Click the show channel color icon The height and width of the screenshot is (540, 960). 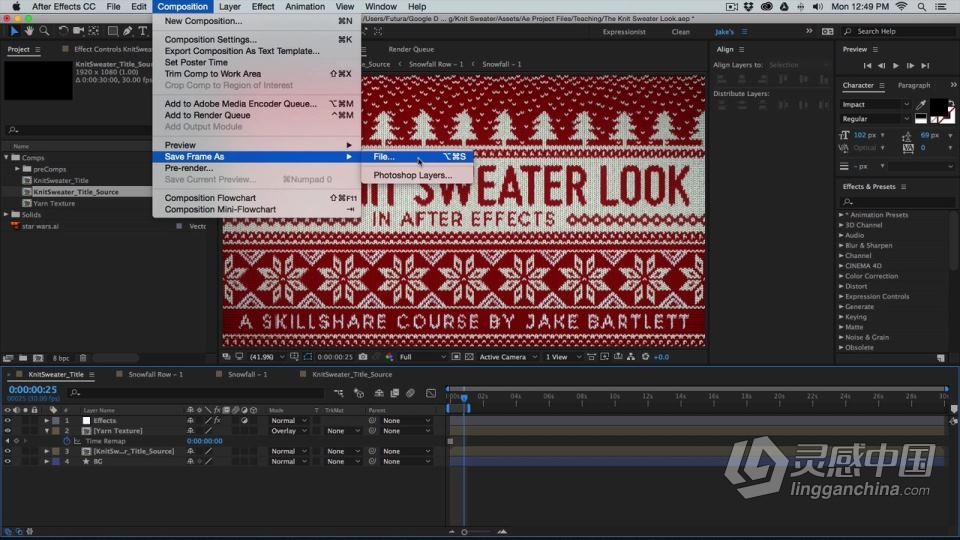(389, 356)
